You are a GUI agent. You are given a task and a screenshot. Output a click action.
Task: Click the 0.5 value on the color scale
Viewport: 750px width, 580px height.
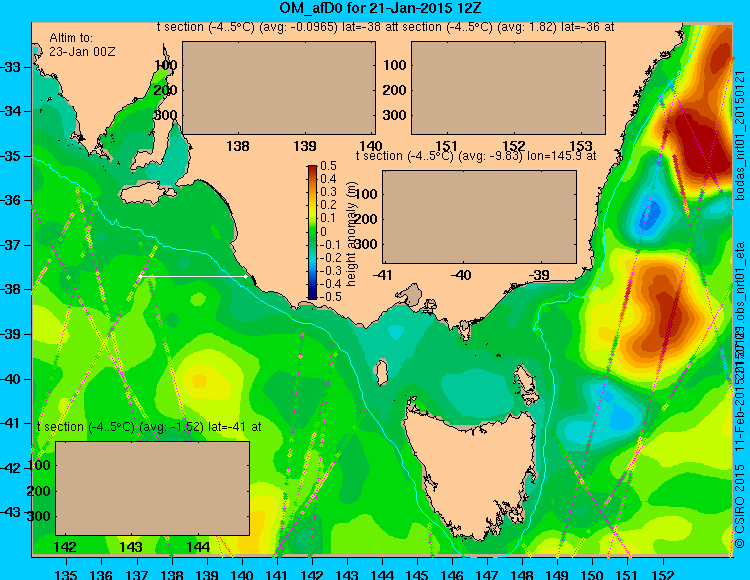click(329, 166)
